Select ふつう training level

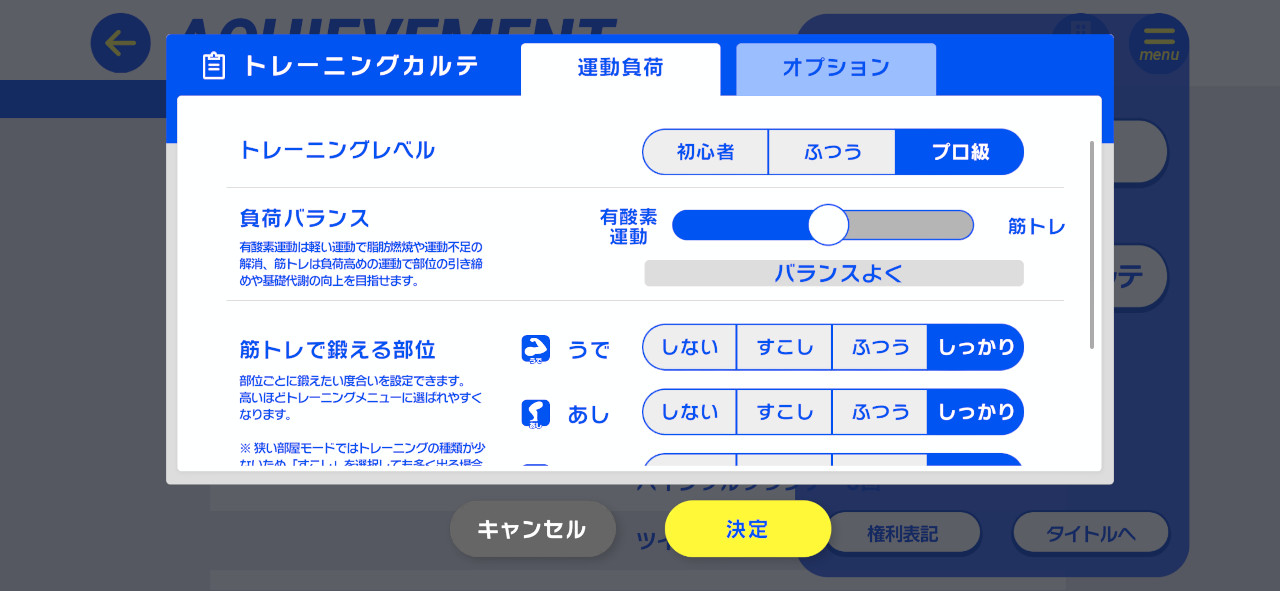832,152
